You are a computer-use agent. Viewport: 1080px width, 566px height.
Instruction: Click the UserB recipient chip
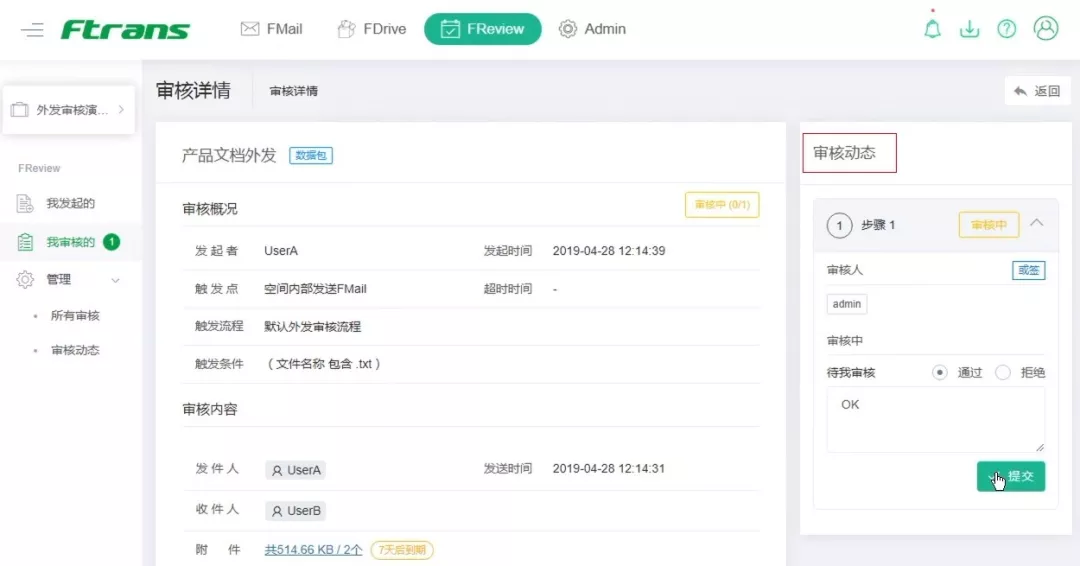coord(295,511)
